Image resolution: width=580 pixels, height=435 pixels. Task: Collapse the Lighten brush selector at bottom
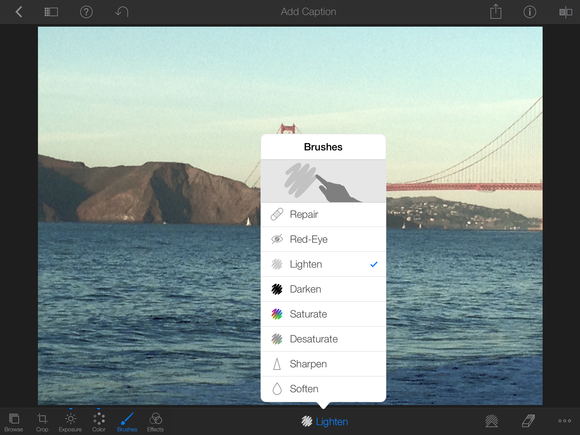pos(324,421)
